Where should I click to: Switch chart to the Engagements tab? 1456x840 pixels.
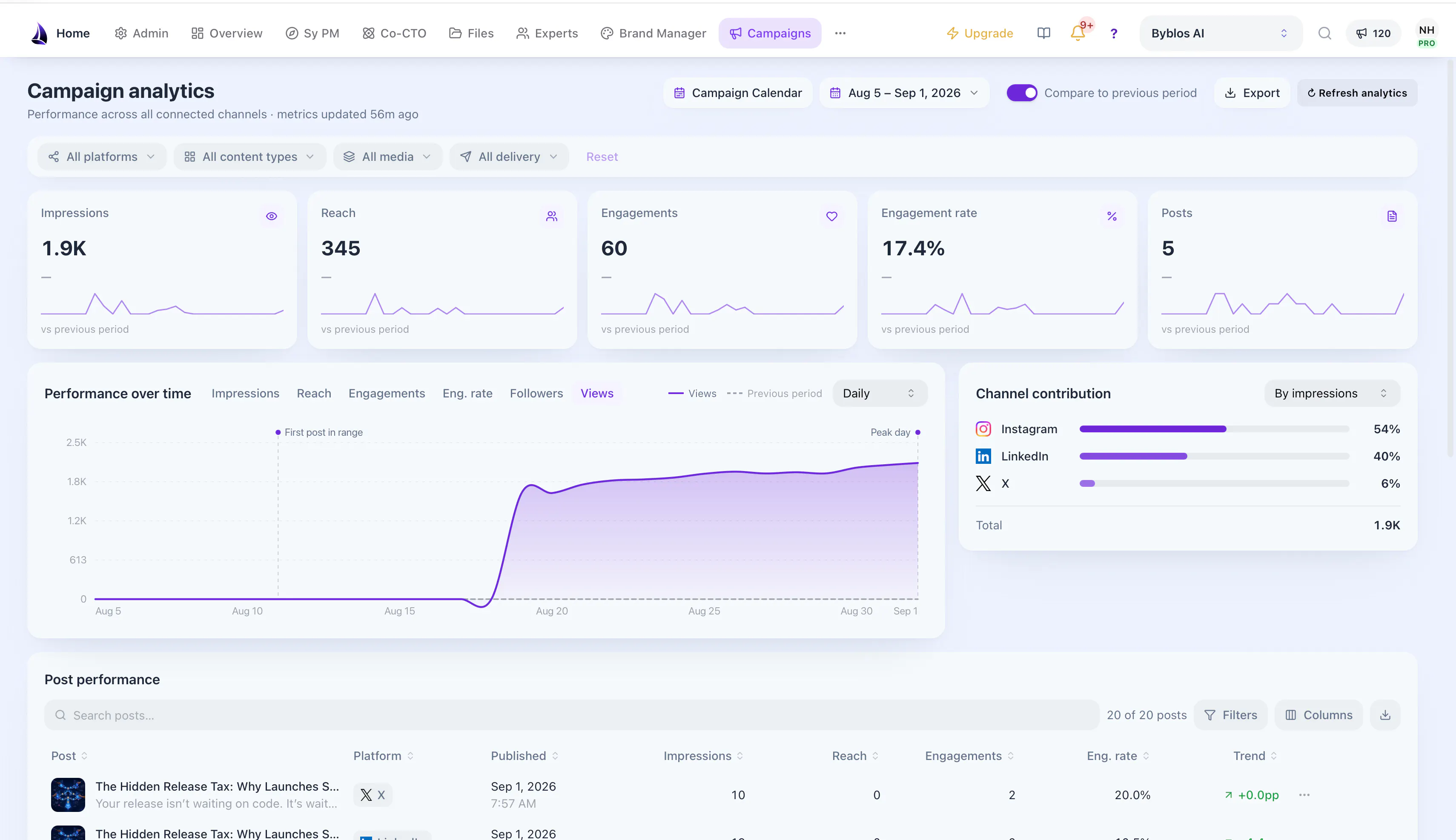click(387, 394)
